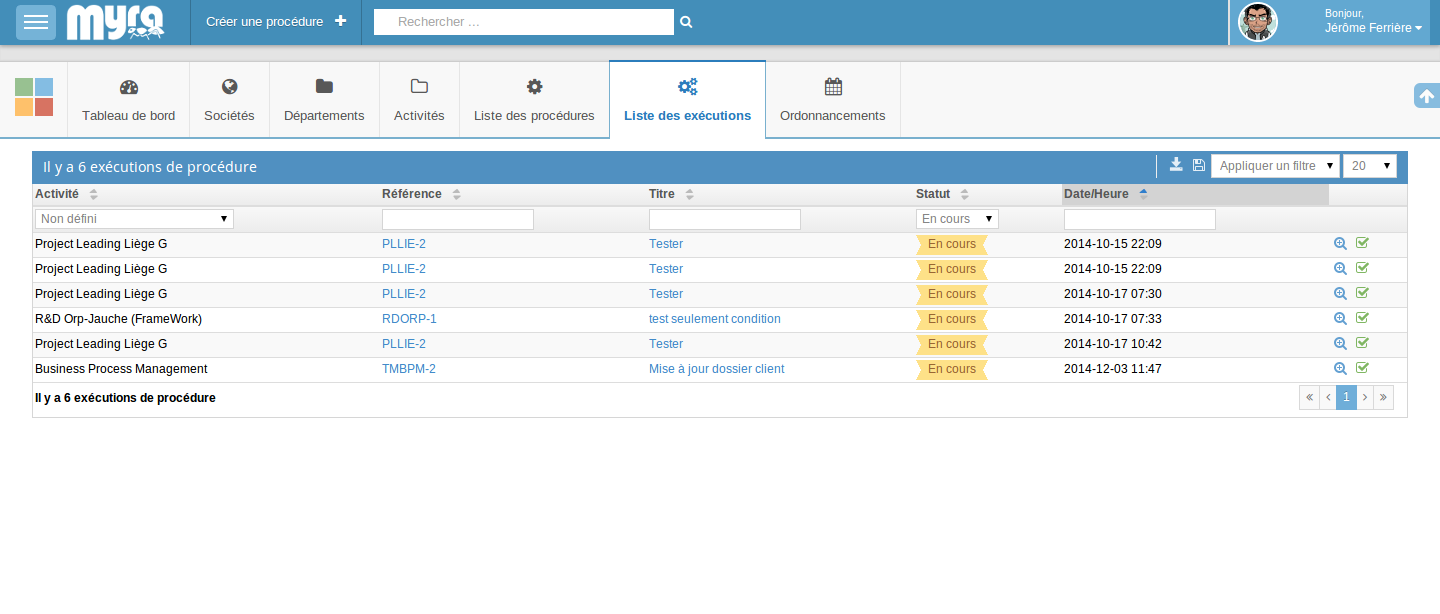Click the Business Process Management cell
This screenshot has height=614, width=1440.
[x=121, y=369]
